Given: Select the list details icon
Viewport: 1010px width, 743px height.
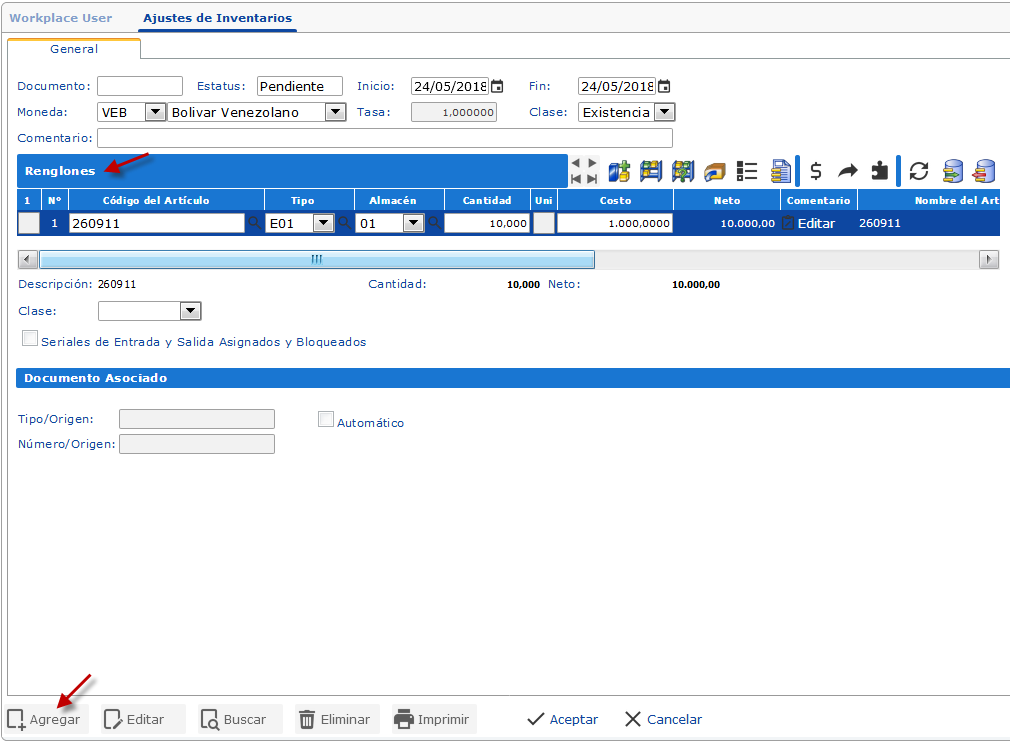Looking at the screenshot, I should 746,171.
